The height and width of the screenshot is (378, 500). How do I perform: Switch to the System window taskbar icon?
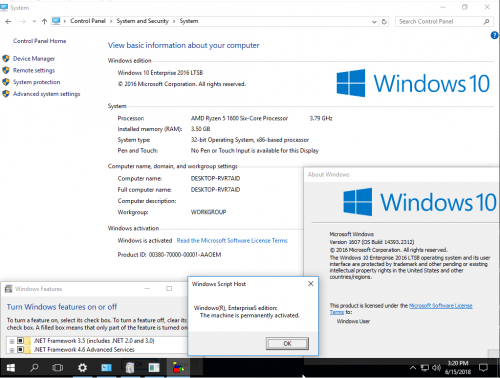(106, 368)
